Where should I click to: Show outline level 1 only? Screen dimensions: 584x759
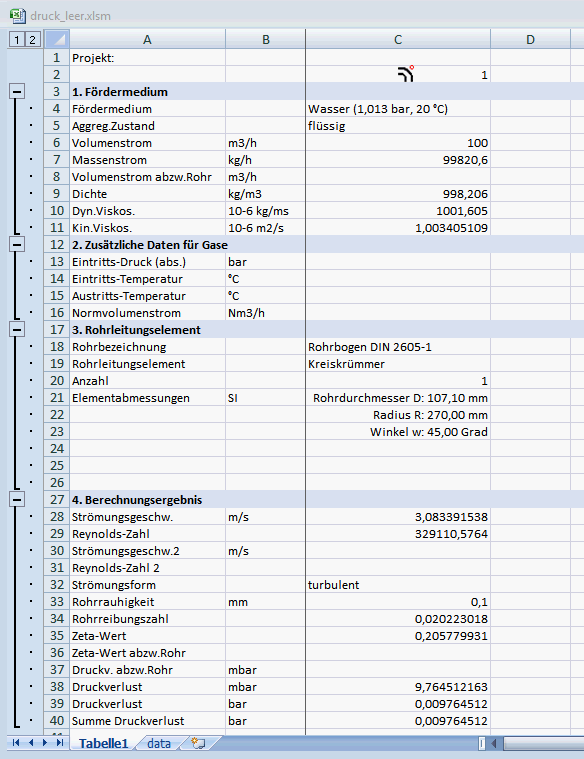click(x=16, y=39)
